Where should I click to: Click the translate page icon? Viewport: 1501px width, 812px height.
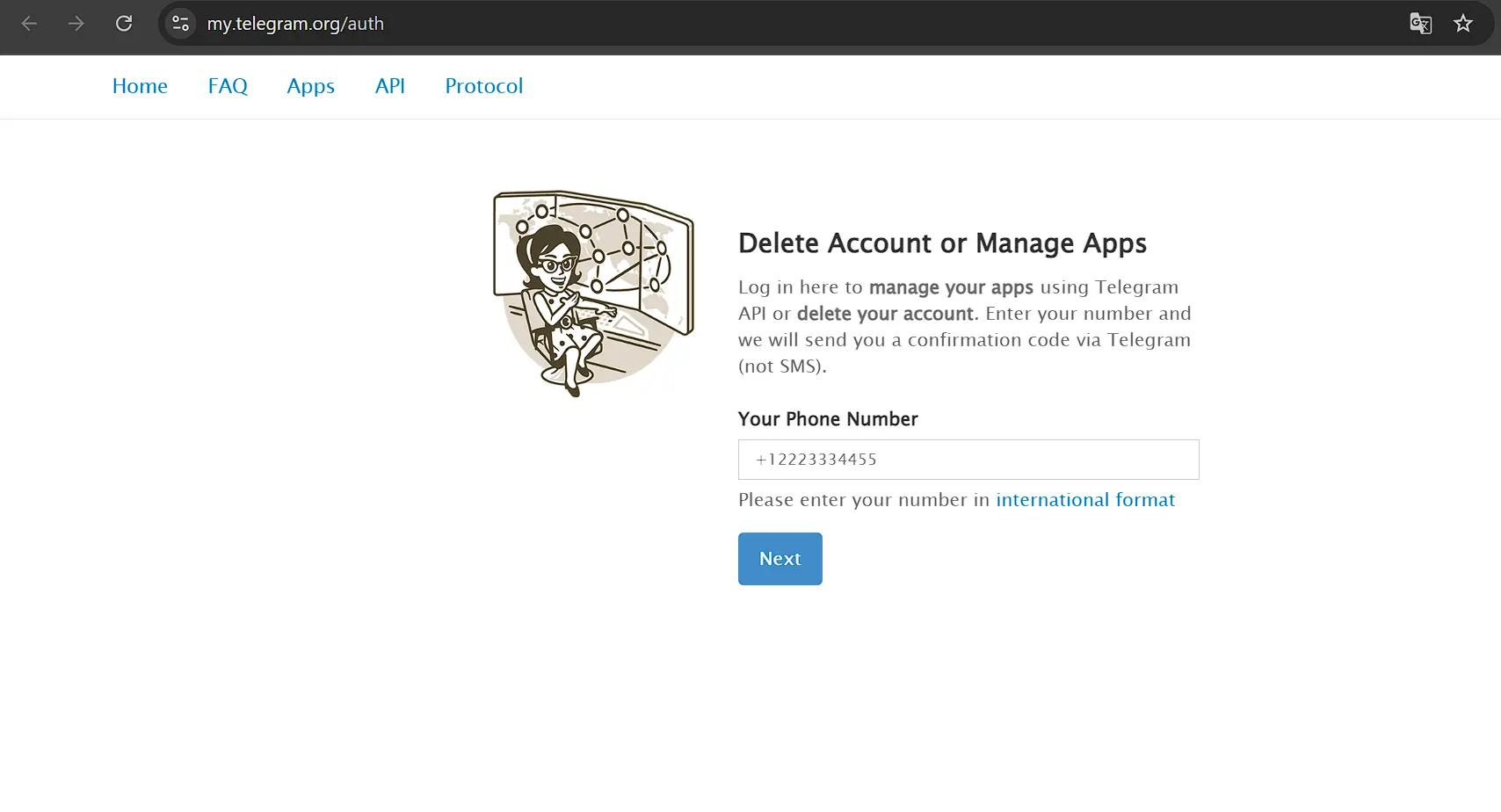tap(1420, 24)
